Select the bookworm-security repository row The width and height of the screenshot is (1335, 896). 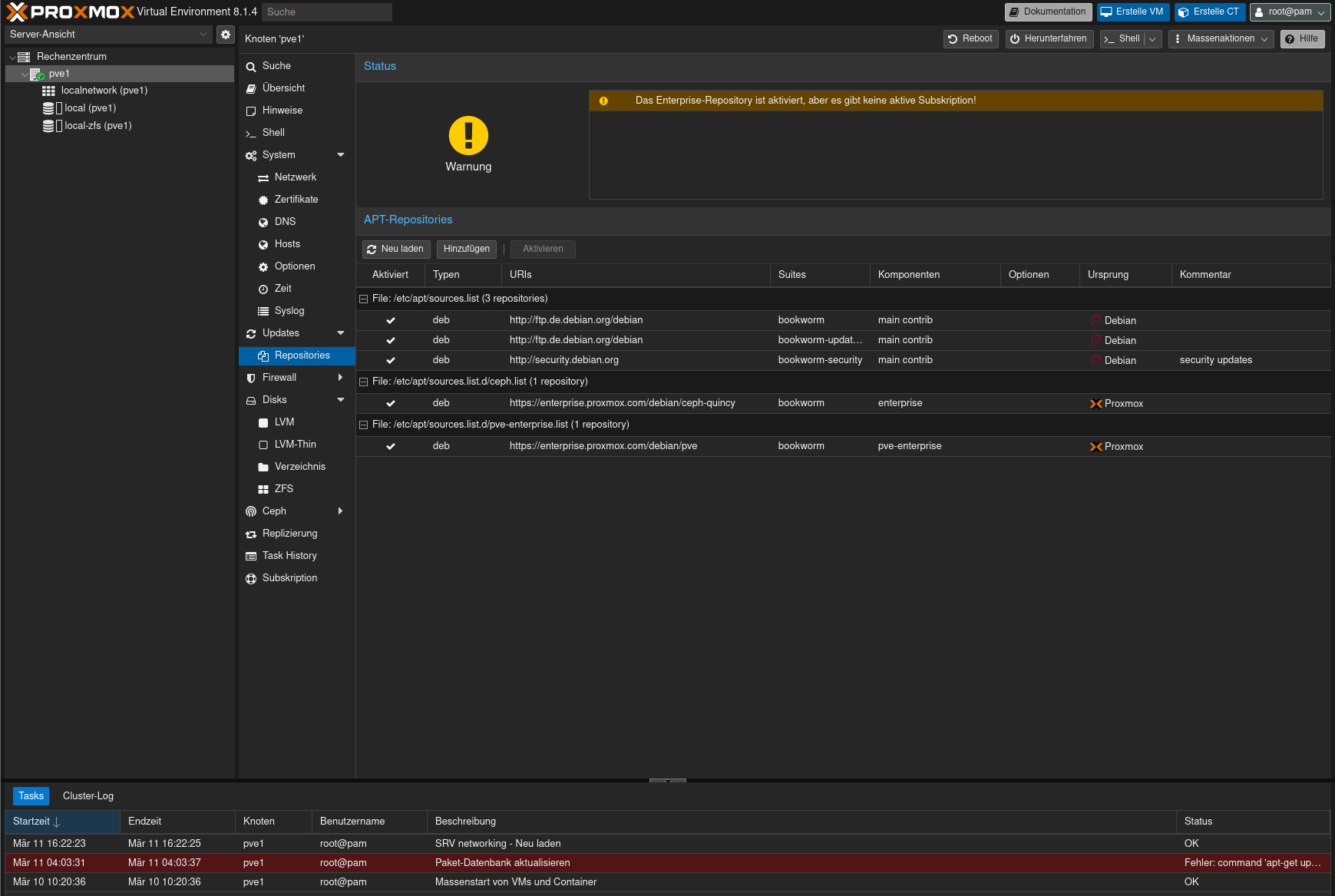coord(843,360)
